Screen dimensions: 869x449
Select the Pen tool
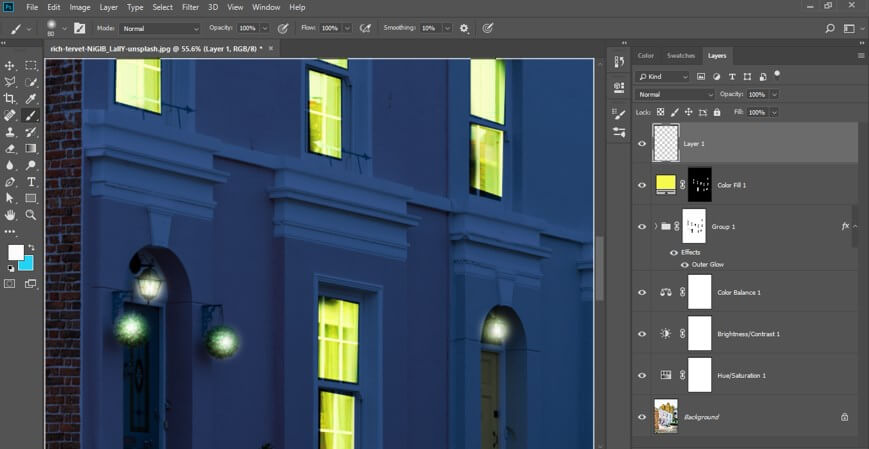click(10, 182)
